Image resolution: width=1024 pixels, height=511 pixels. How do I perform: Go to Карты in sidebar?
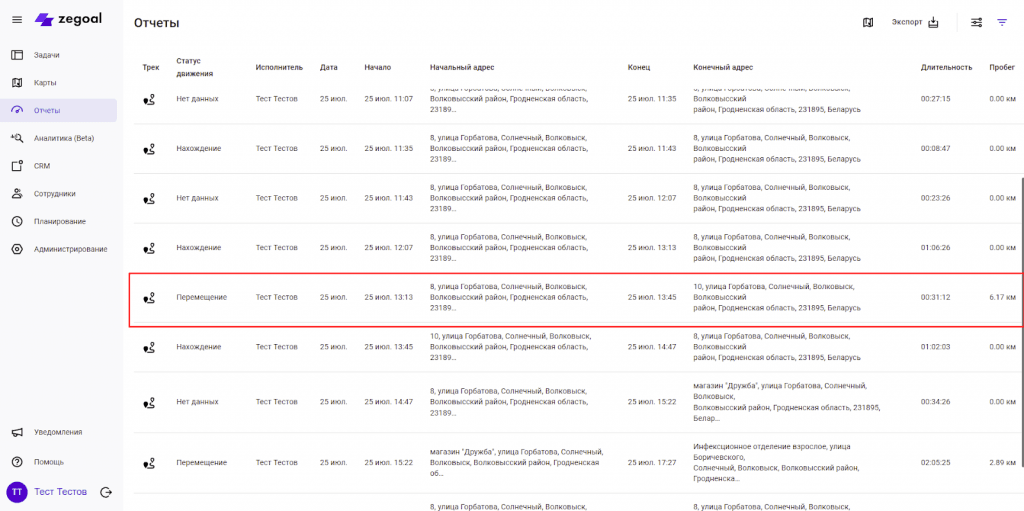45,82
